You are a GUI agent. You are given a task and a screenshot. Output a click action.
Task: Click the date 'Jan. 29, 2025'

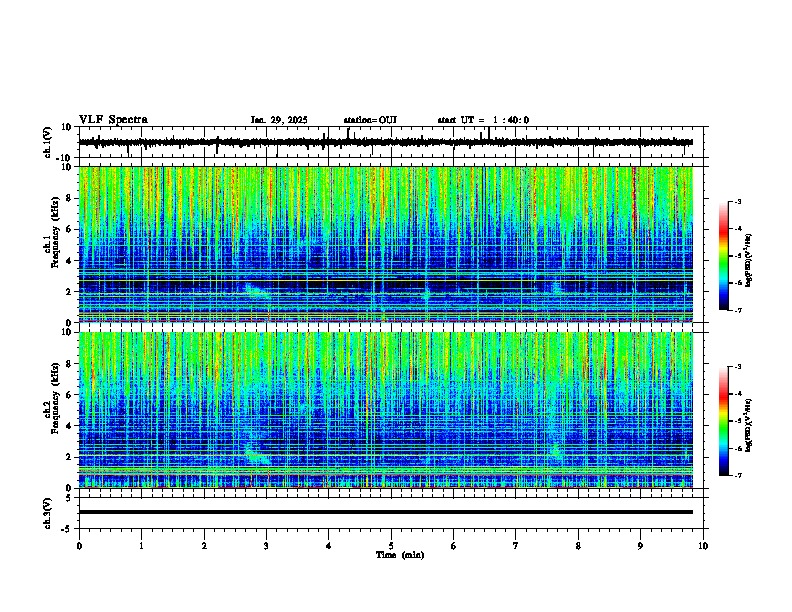279,120
